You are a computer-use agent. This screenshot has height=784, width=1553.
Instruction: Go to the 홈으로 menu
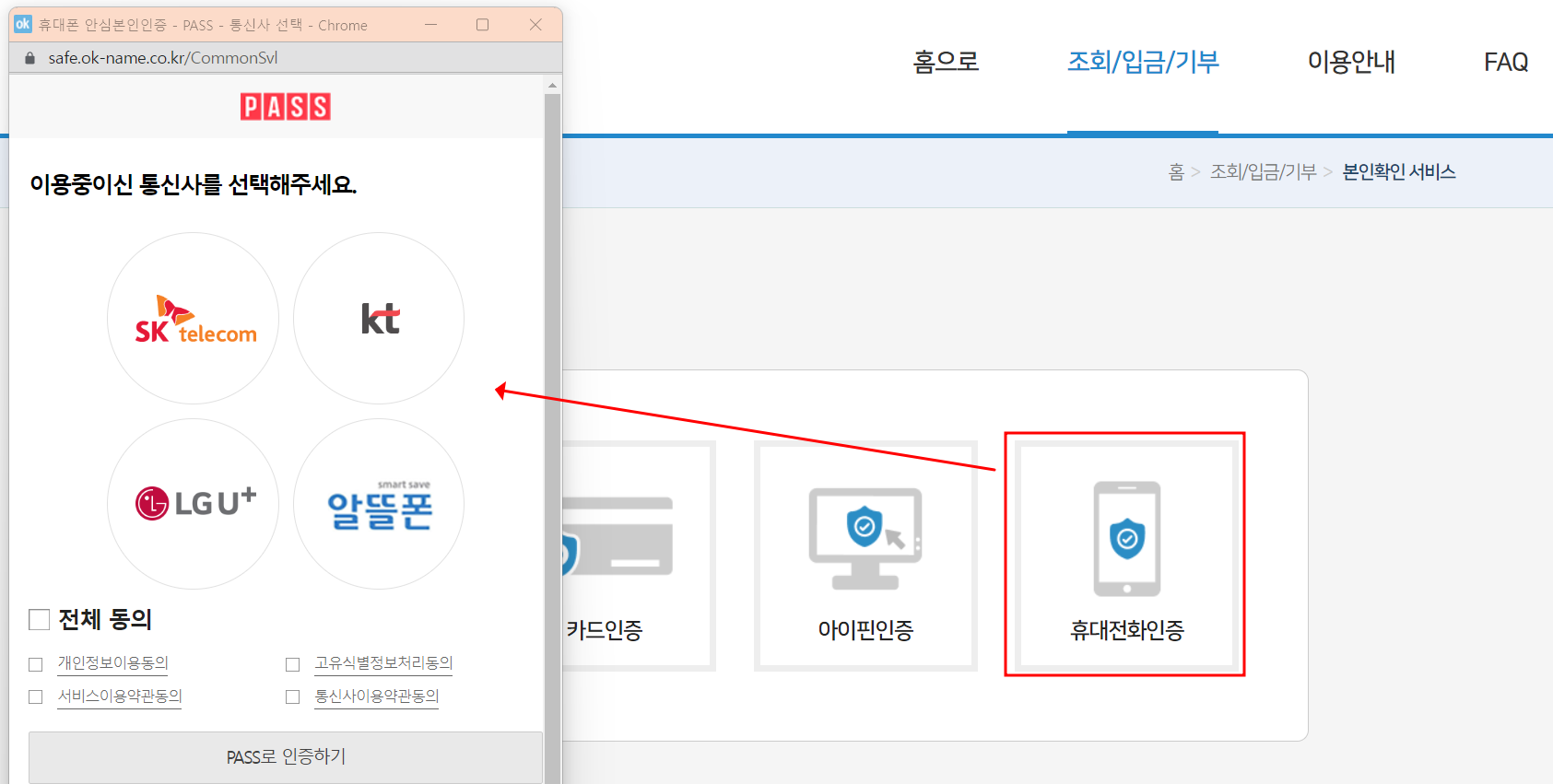(946, 62)
